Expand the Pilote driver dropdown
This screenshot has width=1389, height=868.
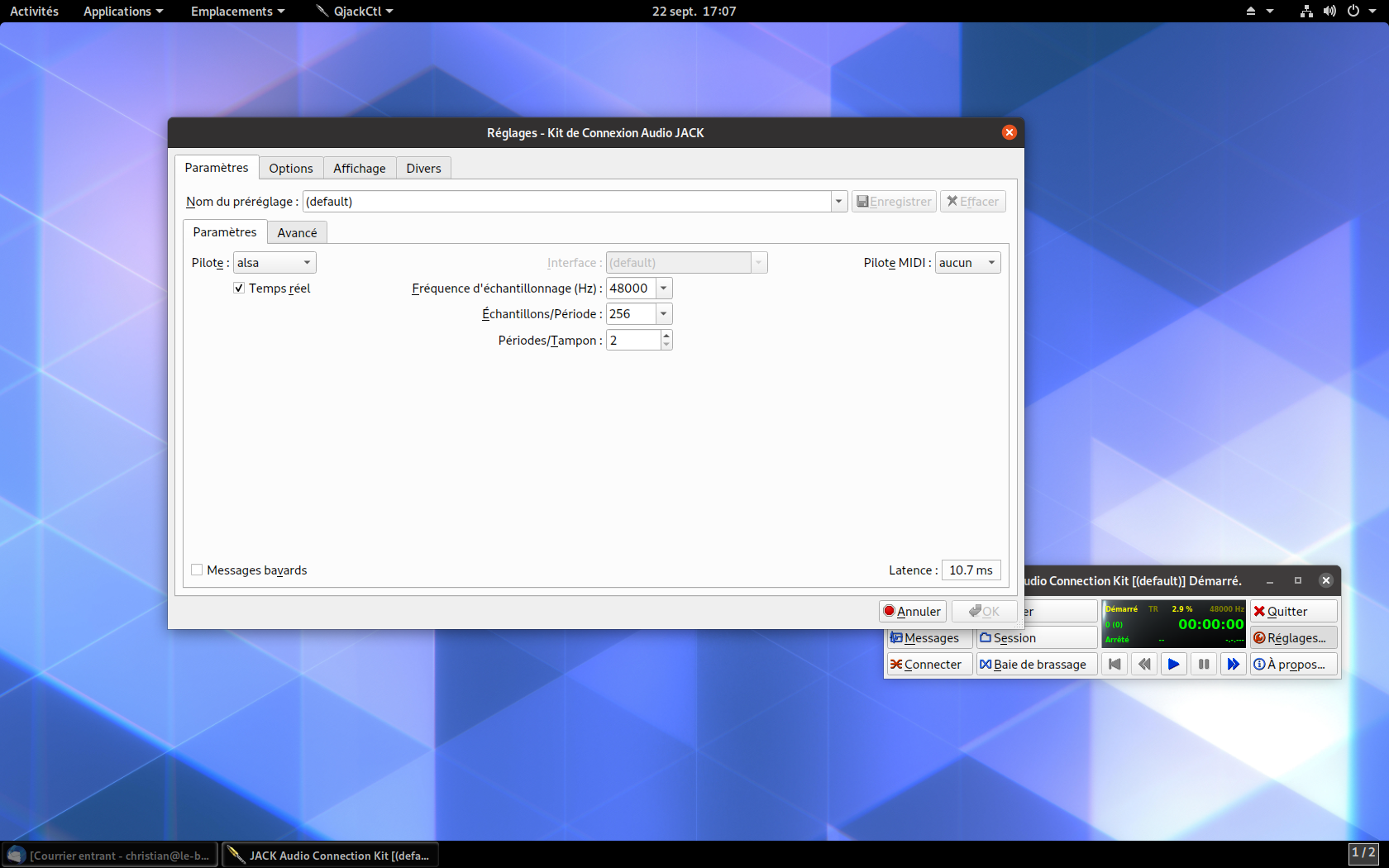pyautogui.click(x=274, y=262)
